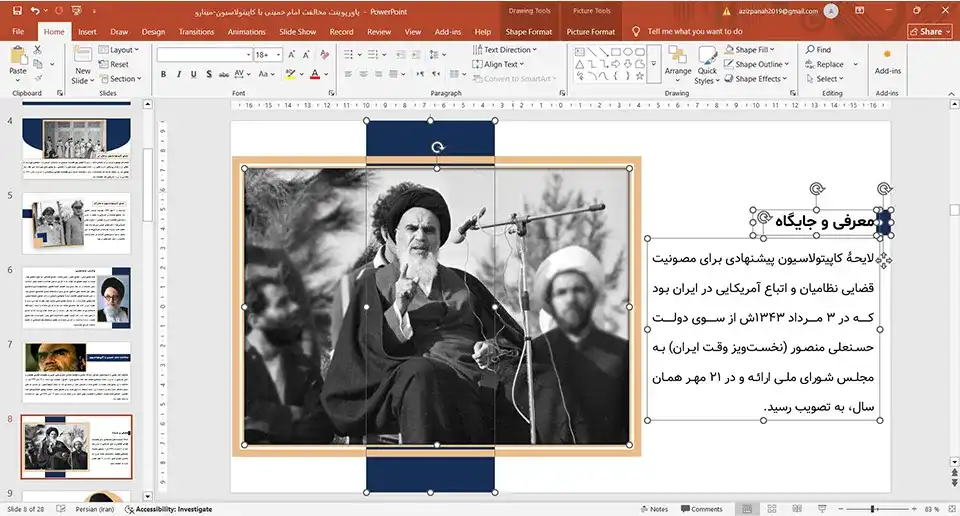Click the Reset slide button

[114, 64]
